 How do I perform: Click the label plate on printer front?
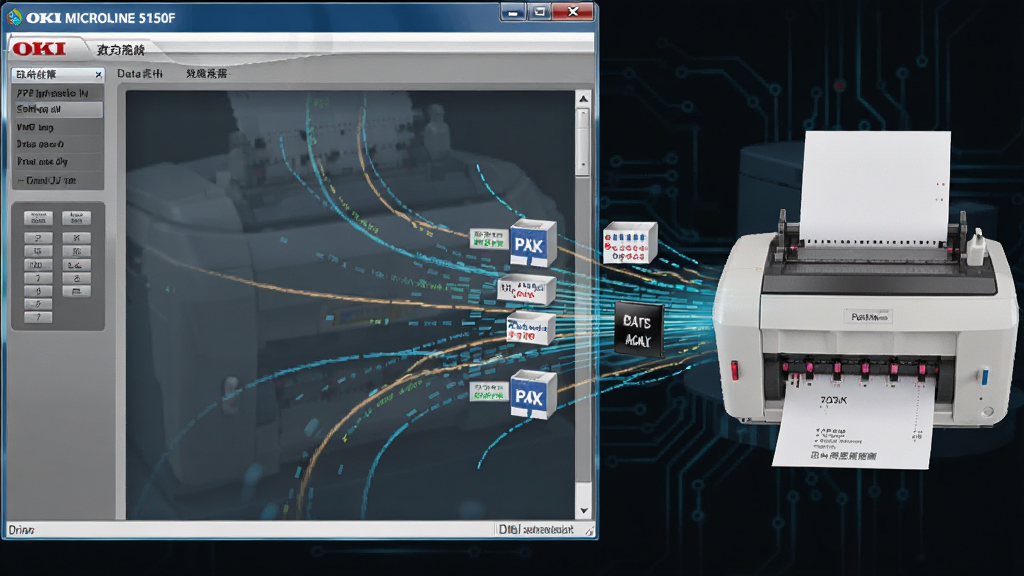click(x=868, y=317)
